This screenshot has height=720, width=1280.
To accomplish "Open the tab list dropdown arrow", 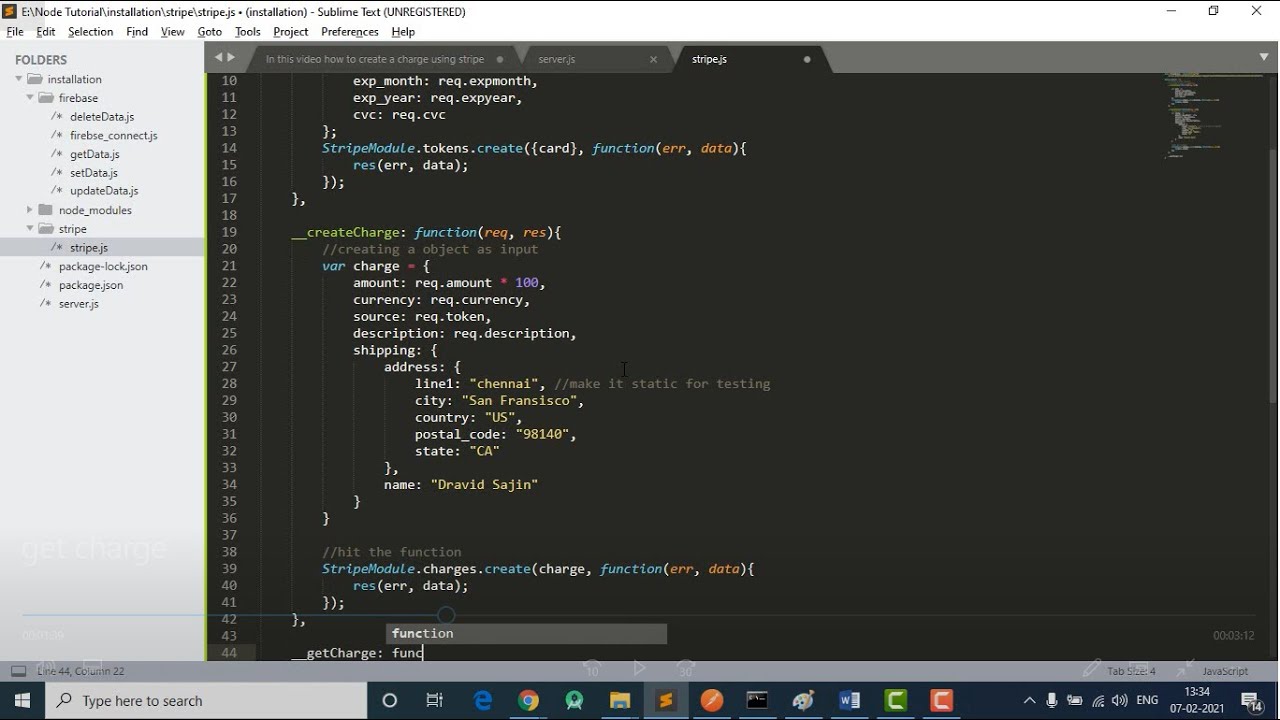I will [x=1264, y=58].
